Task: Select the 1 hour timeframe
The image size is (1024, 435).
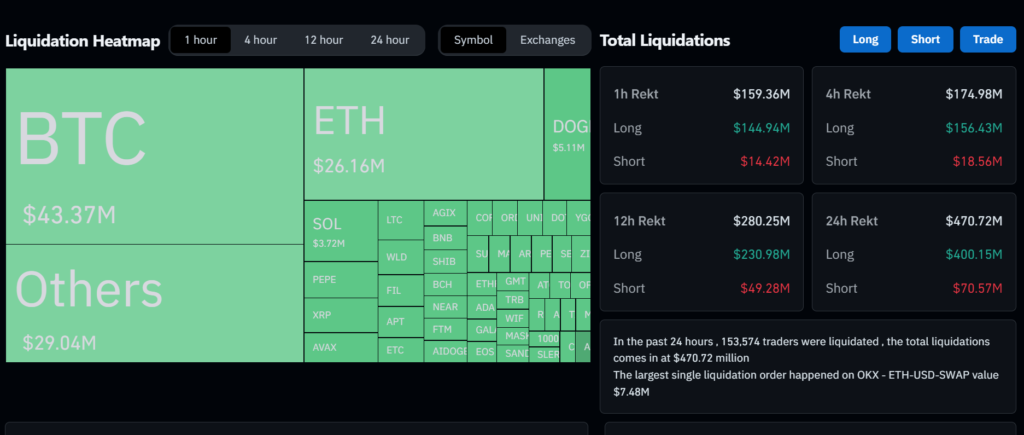Action: pyautogui.click(x=200, y=40)
